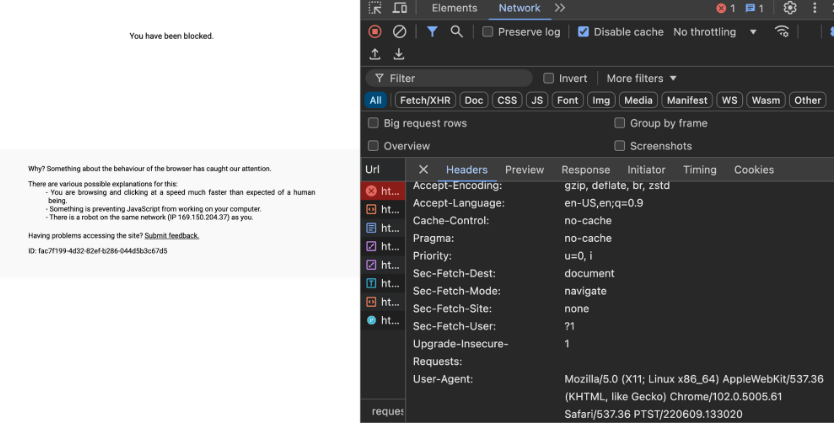Screen dimensions: 834x423
Task: Click the inspect element picker icon
Action: coord(375,8)
